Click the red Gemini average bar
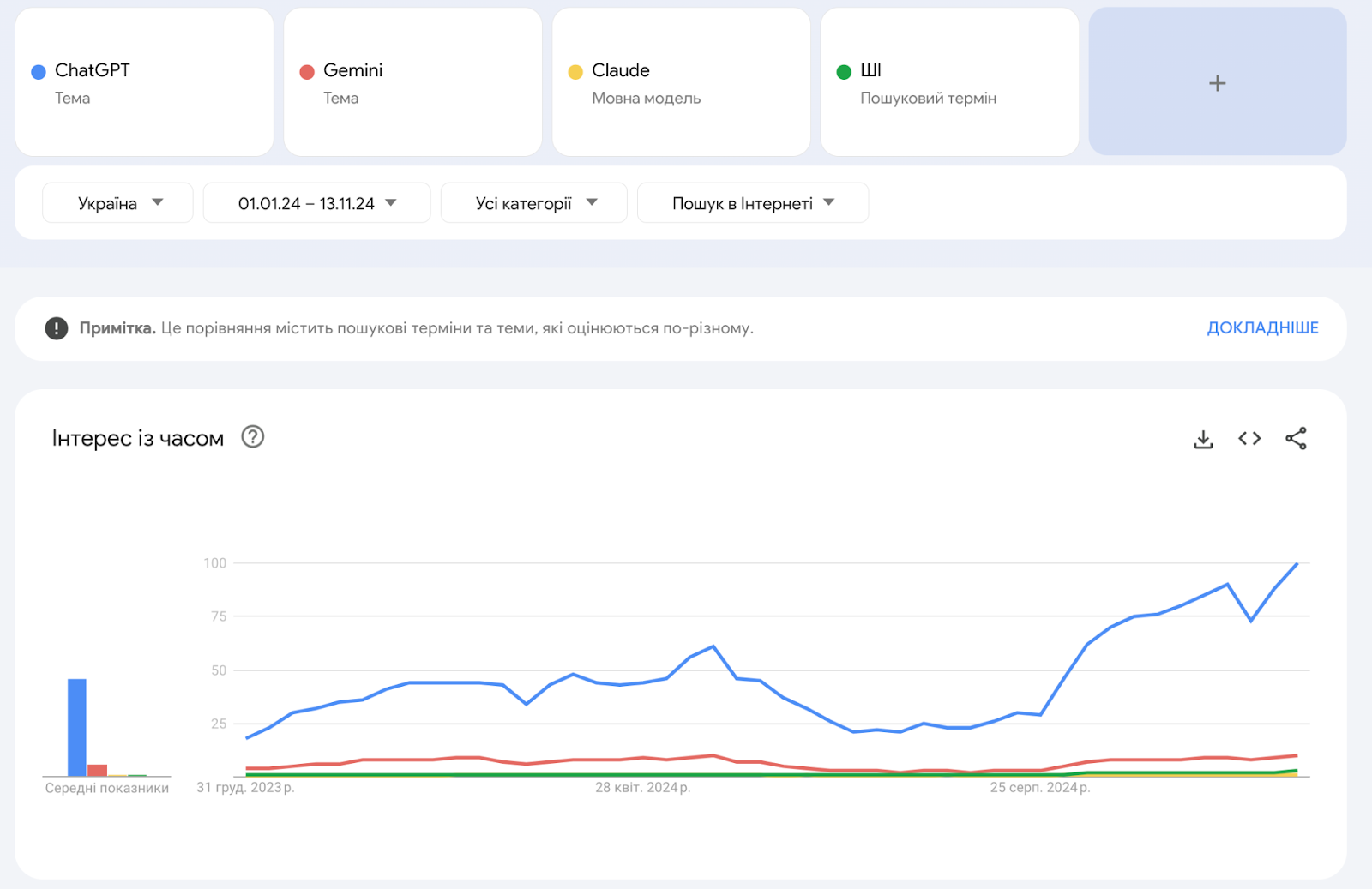 click(98, 771)
